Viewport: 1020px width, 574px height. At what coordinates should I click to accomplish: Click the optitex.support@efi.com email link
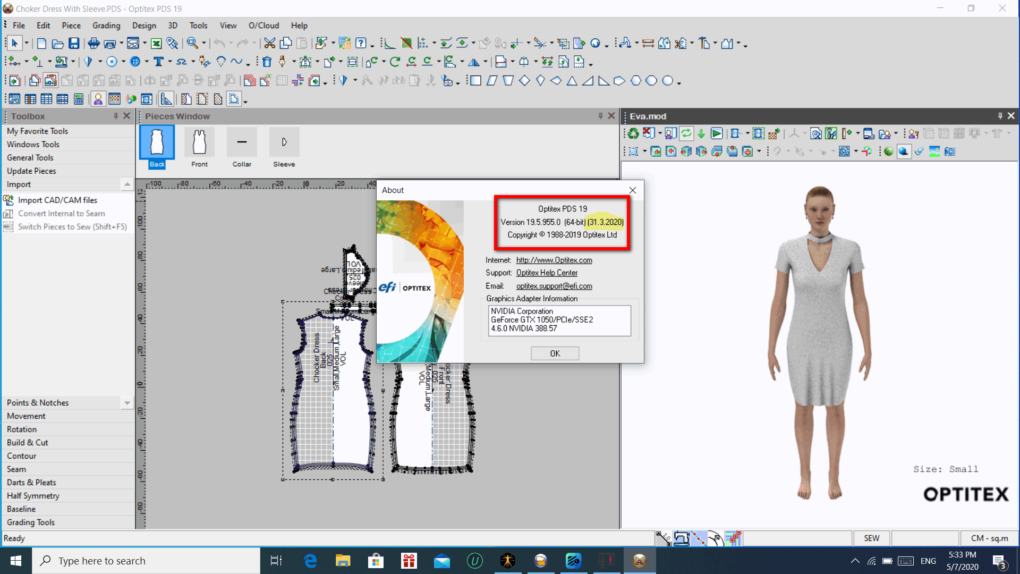pos(554,286)
